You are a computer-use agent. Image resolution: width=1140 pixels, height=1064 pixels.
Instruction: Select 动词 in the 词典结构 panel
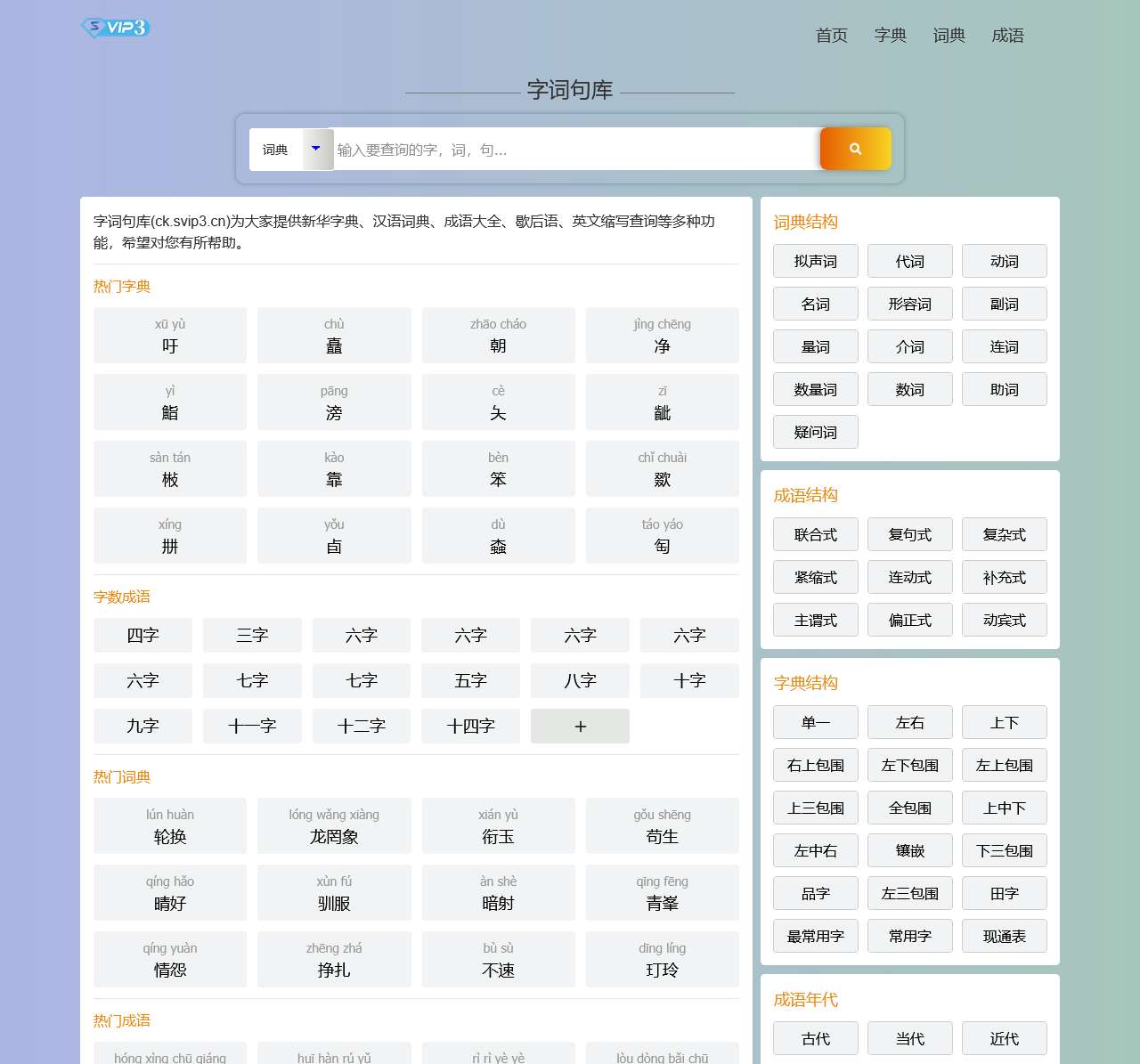[1004, 261]
